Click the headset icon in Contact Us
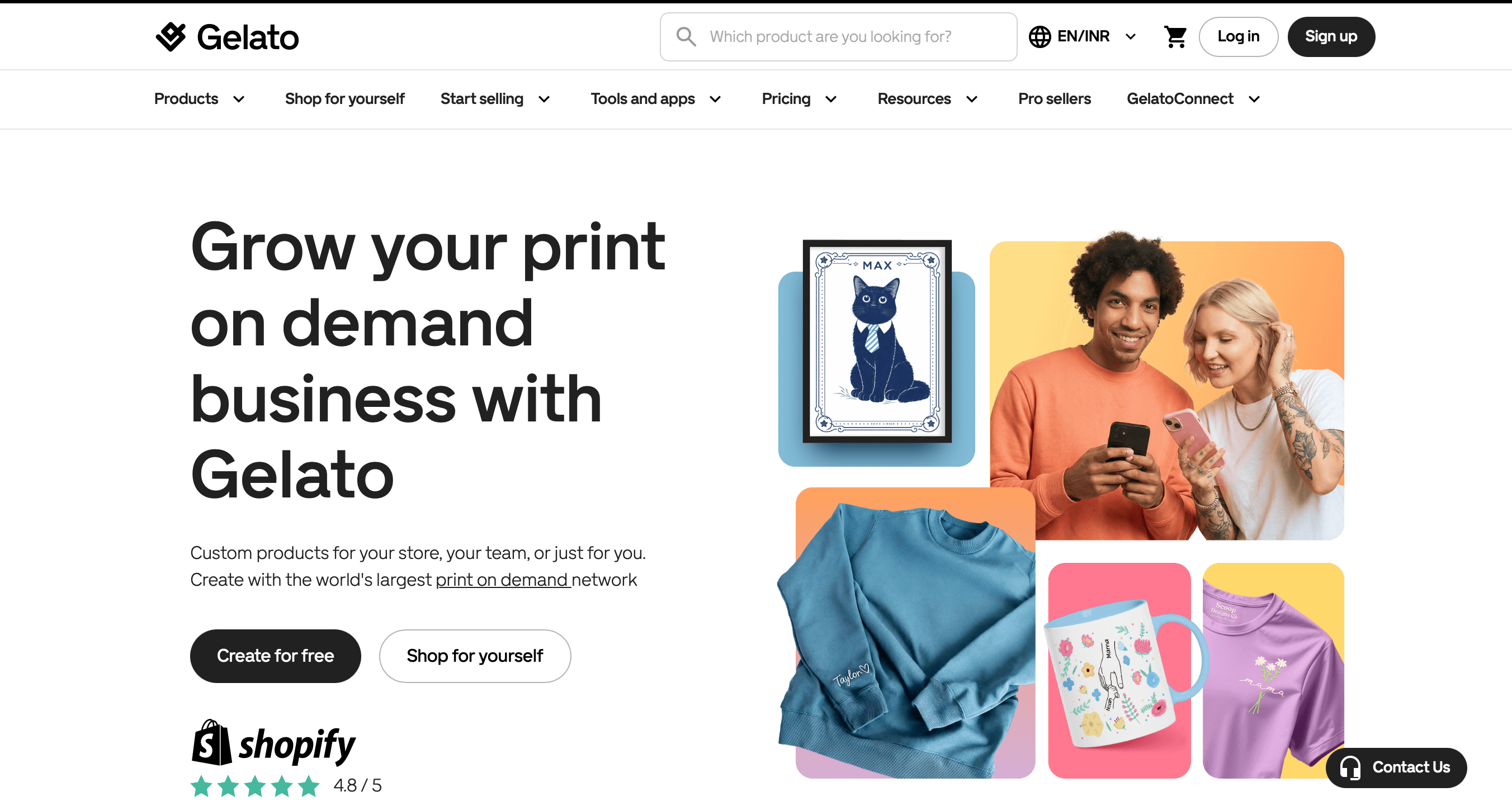Screen dimensions: 1512x806 pos(1350,767)
